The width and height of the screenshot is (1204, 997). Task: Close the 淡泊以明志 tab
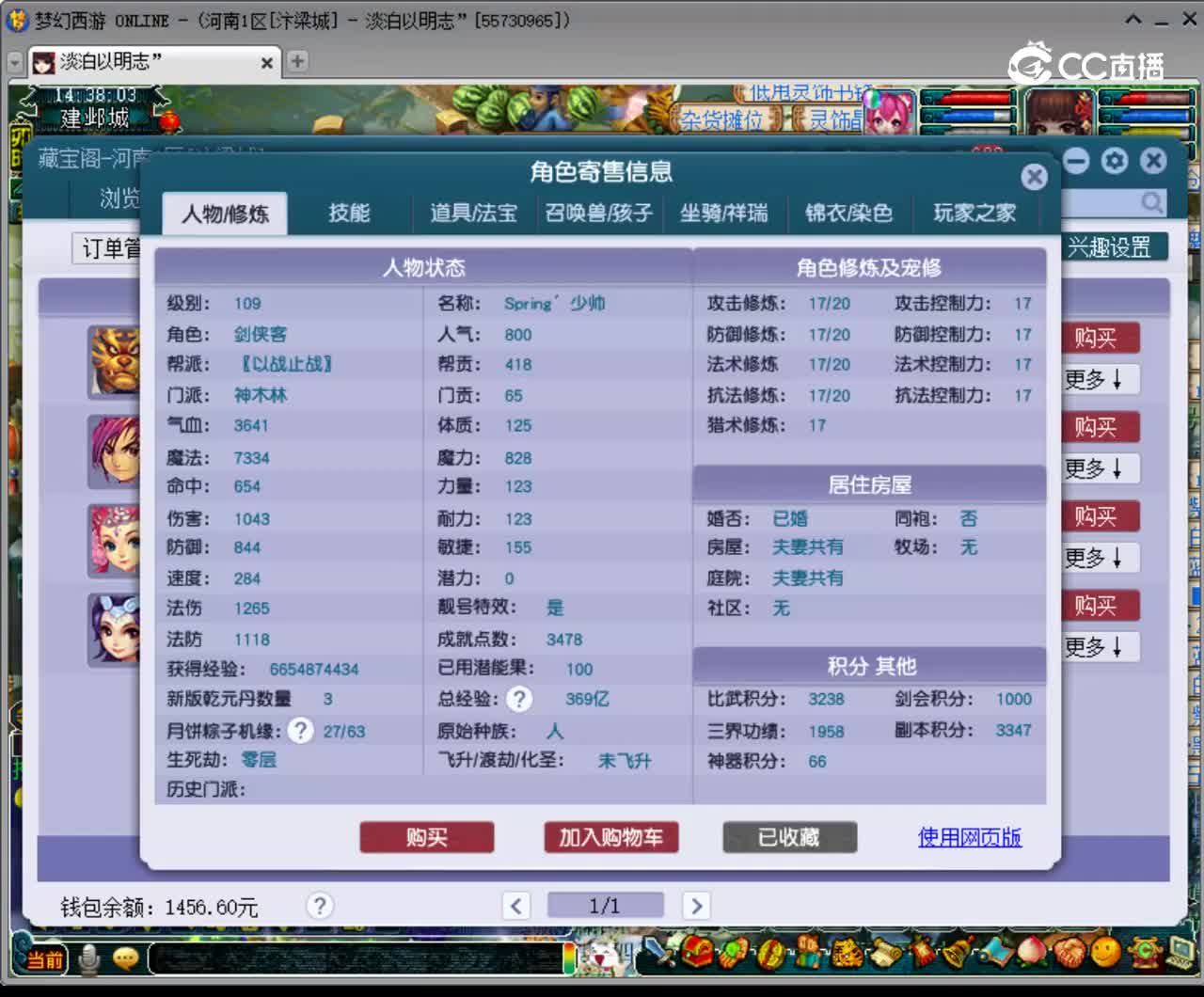pyautogui.click(x=267, y=63)
